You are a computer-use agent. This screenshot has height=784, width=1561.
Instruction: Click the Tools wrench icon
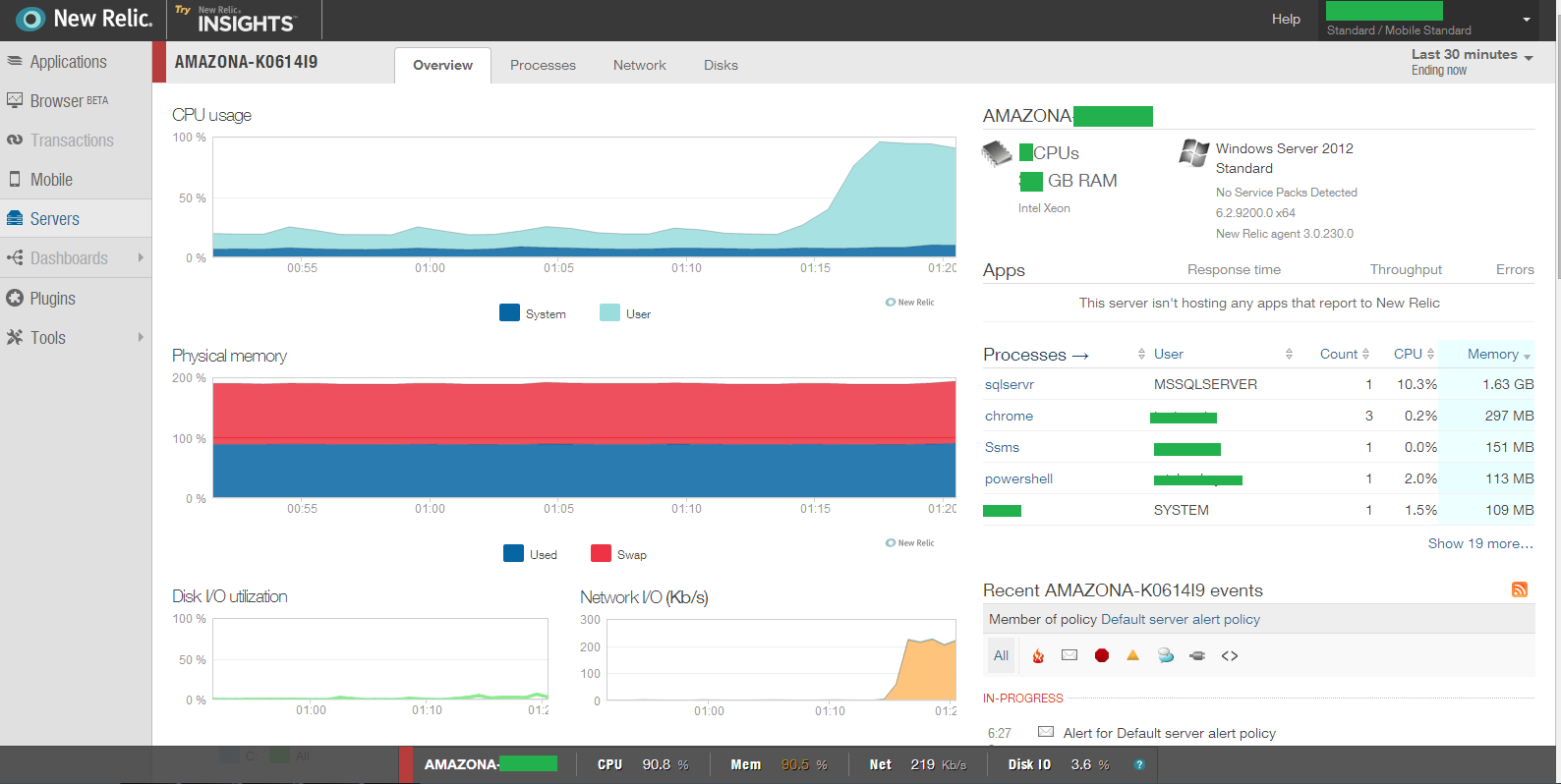pos(14,337)
